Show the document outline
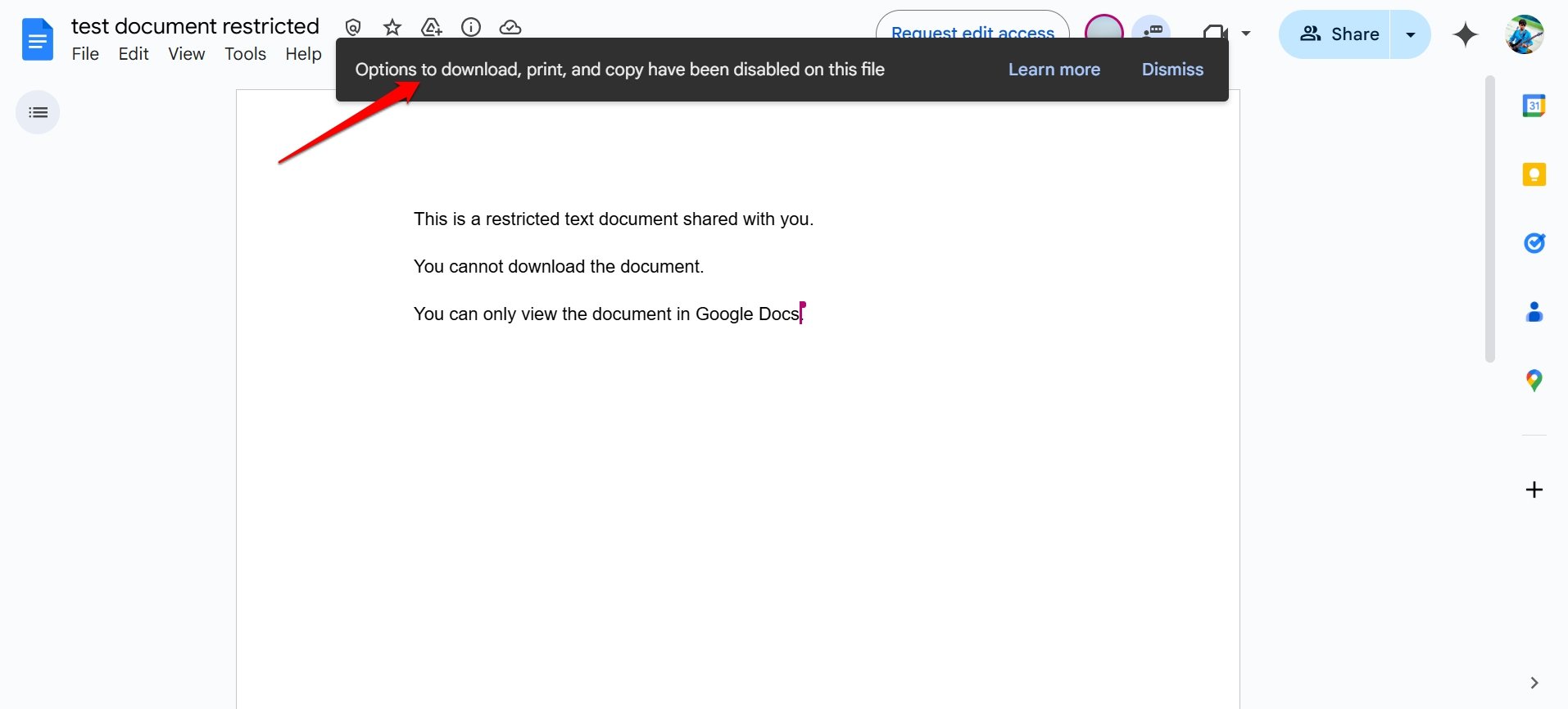Screen dimensions: 1568x709 [x=38, y=112]
